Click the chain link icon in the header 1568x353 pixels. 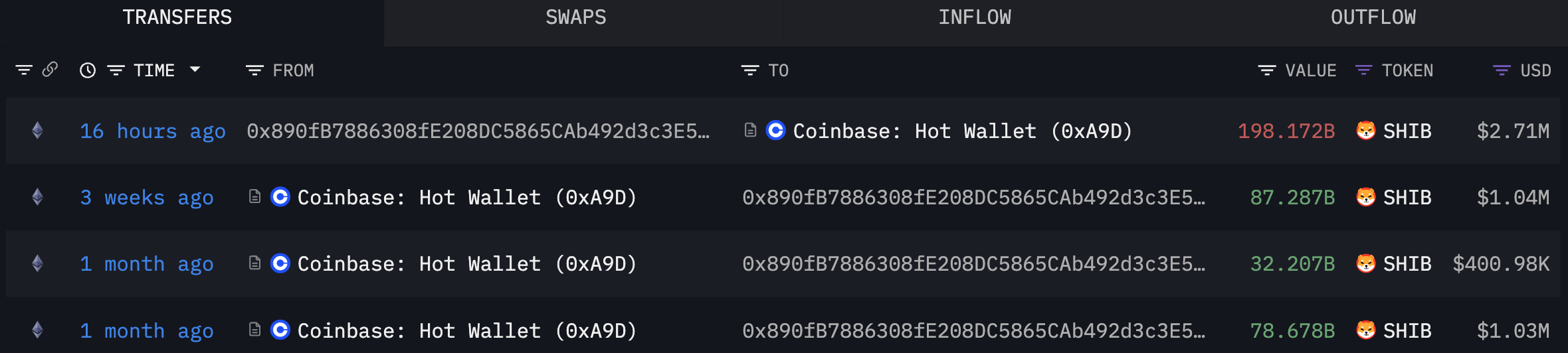[50, 70]
